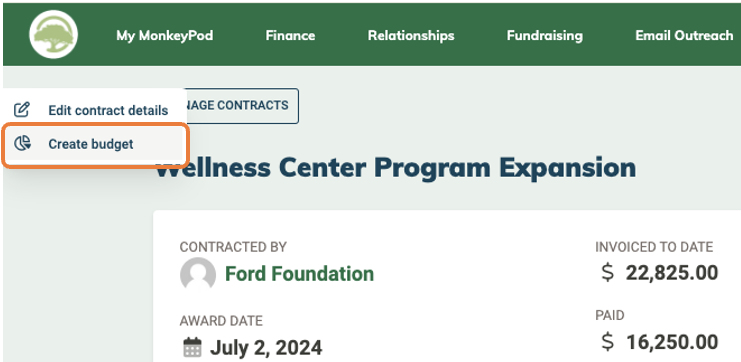Click the invoiced amount 22,825.00

672,273
